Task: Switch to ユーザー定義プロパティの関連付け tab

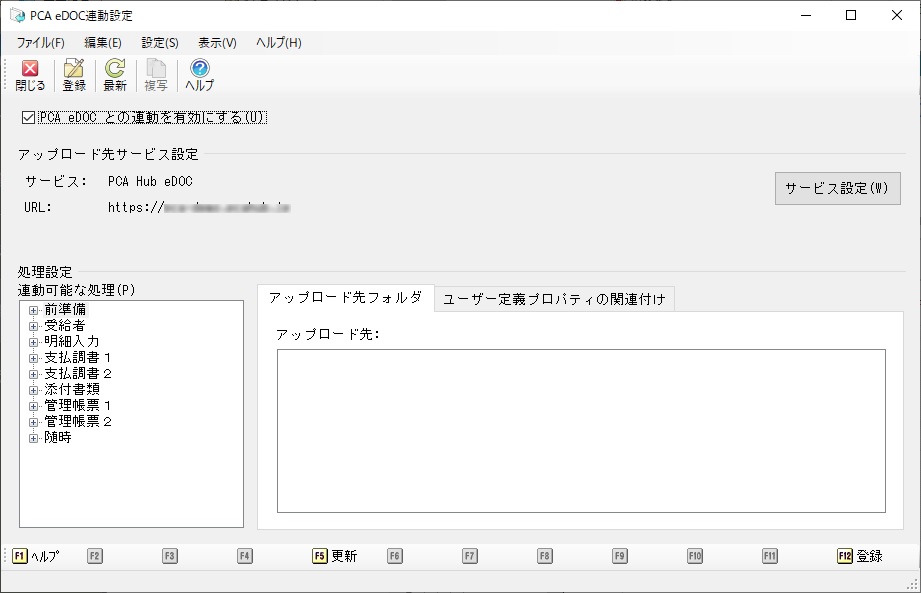Action: [x=554, y=299]
